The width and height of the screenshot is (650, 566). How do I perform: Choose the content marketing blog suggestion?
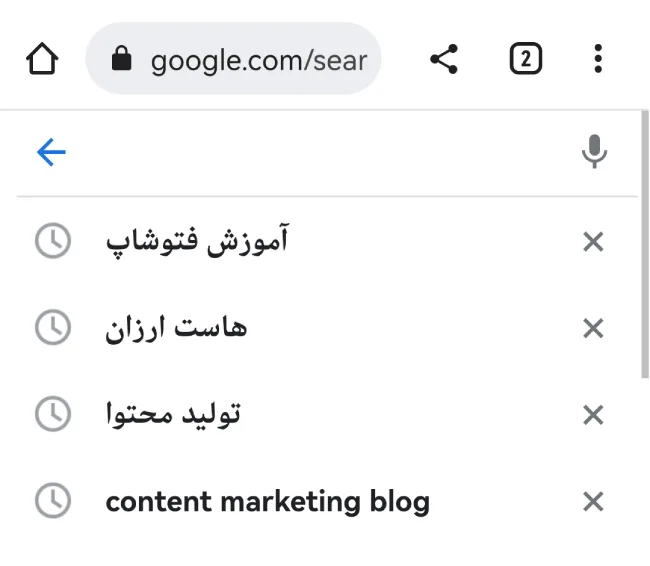pos(268,501)
